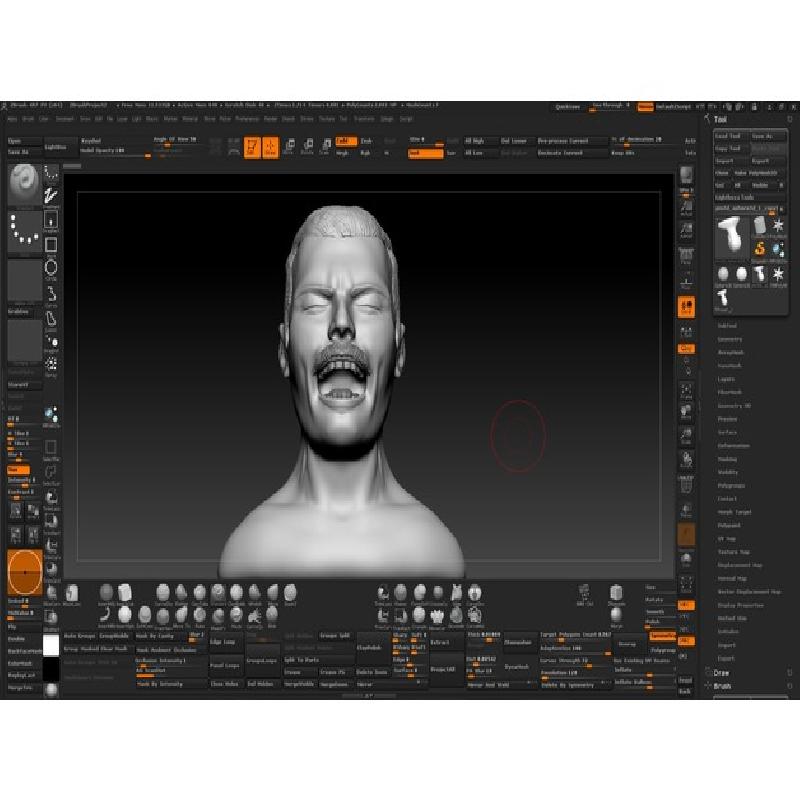Image resolution: width=800 pixels, height=800 pixels.
Task: Select the Move transform icon beside Draw
Action: [x=289, y=147]
